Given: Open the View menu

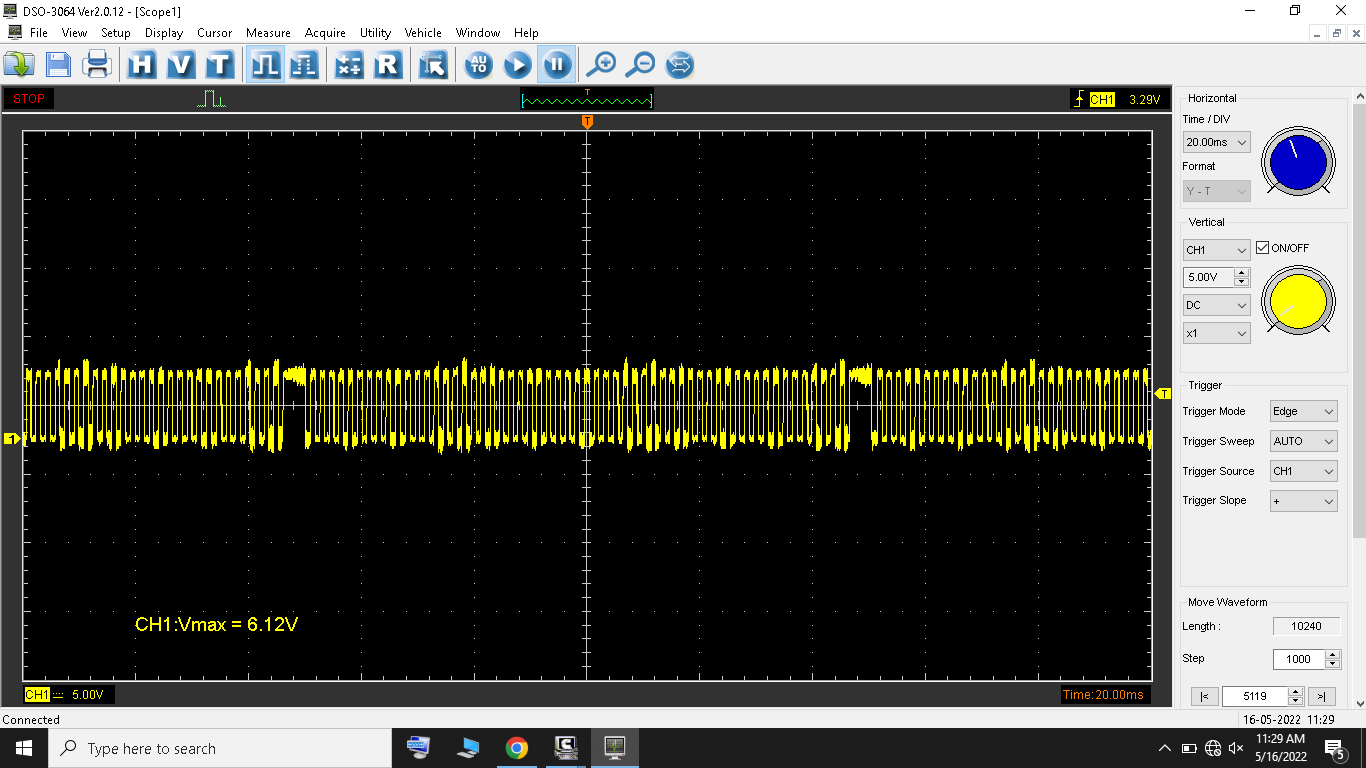Looking at the screenshot, I should 75,32.
